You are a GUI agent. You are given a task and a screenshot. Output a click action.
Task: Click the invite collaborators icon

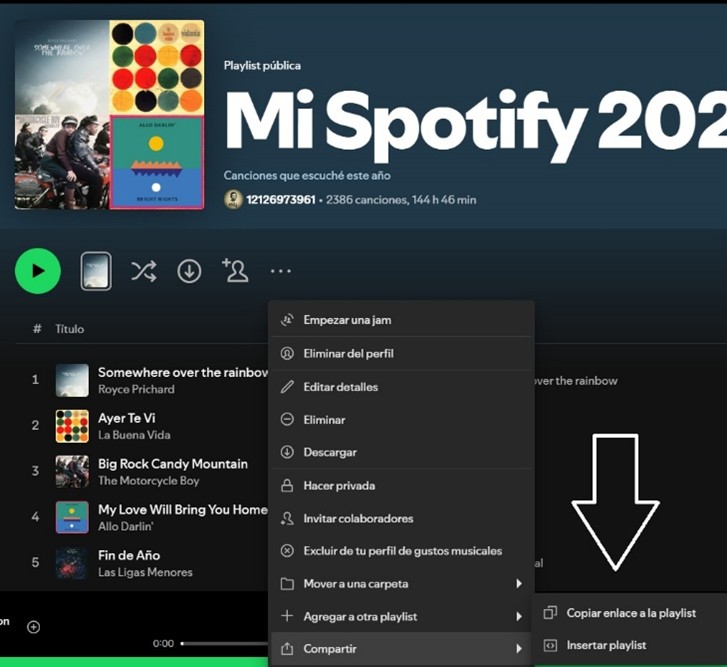pyautogui.click(x=235, y=270)
